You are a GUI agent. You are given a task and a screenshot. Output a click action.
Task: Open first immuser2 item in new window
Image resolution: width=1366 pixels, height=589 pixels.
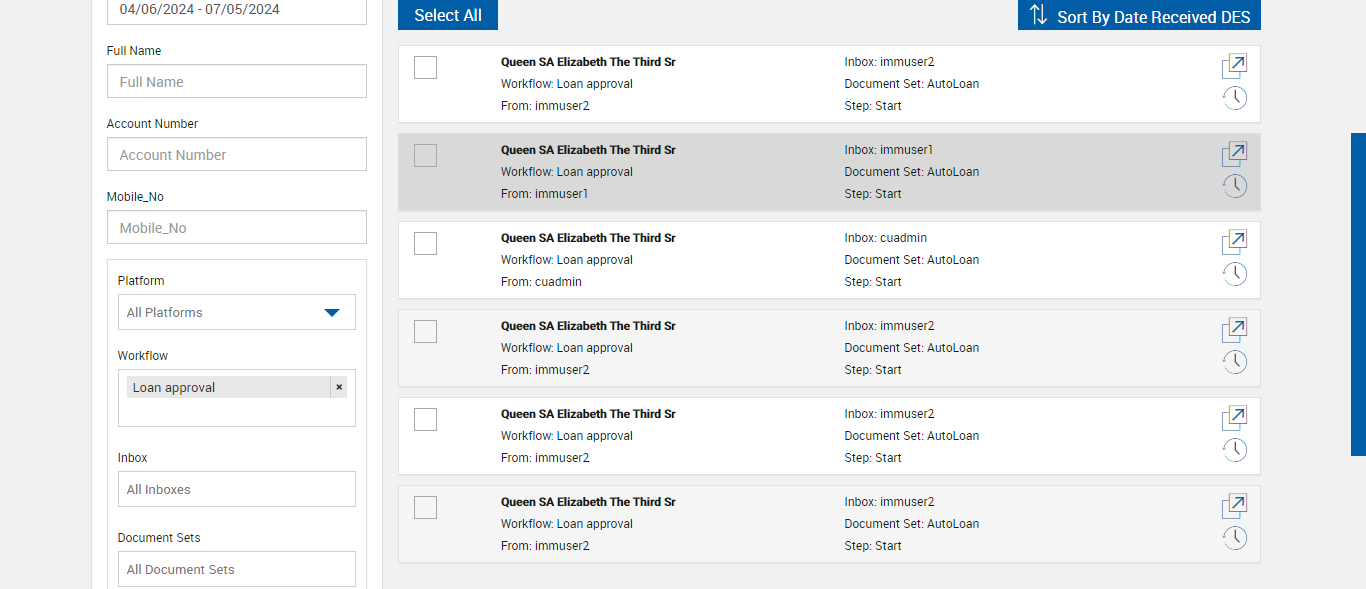point(1234,67)
